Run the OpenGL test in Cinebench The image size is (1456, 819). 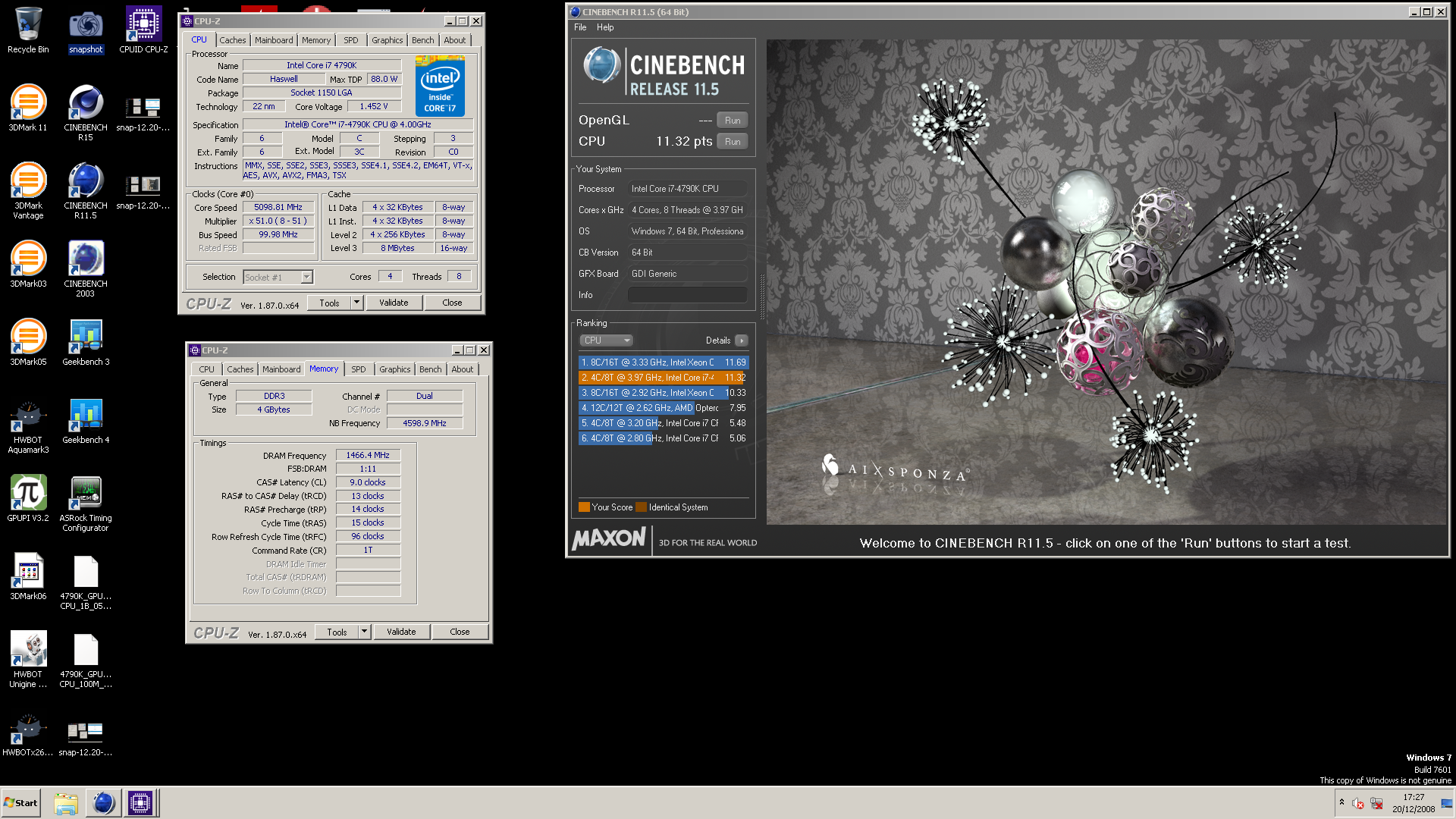[733, 121]
